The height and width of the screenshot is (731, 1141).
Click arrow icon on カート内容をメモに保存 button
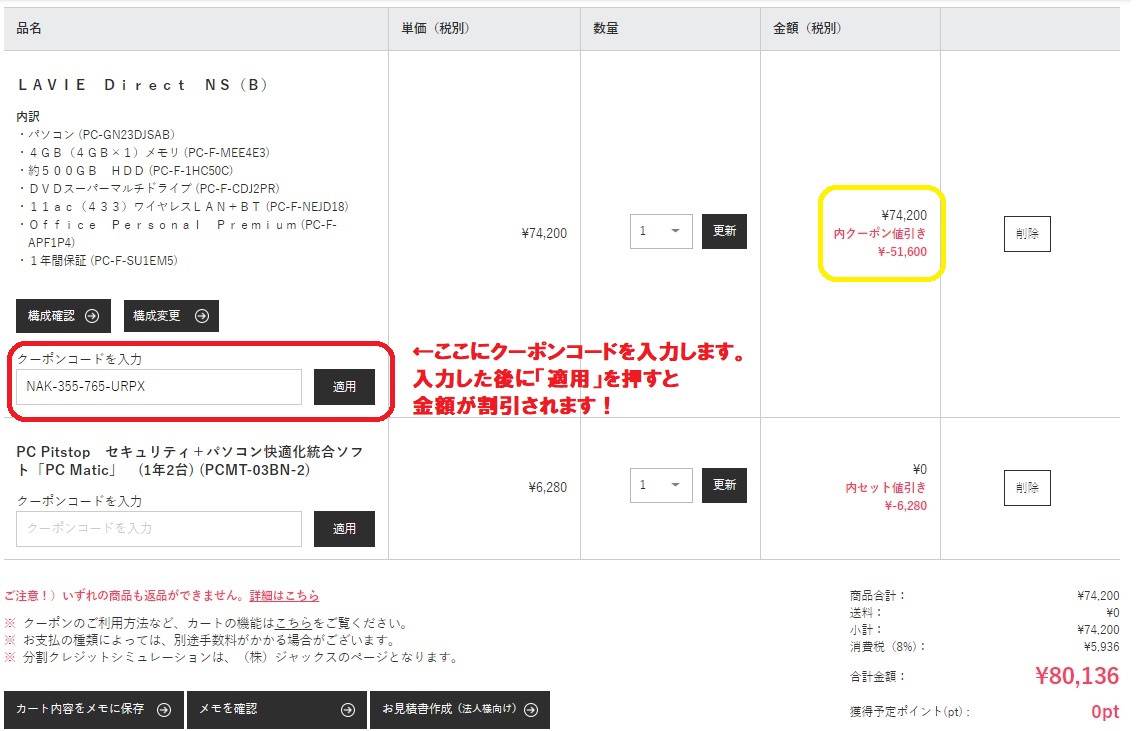[x=164, y=709]
